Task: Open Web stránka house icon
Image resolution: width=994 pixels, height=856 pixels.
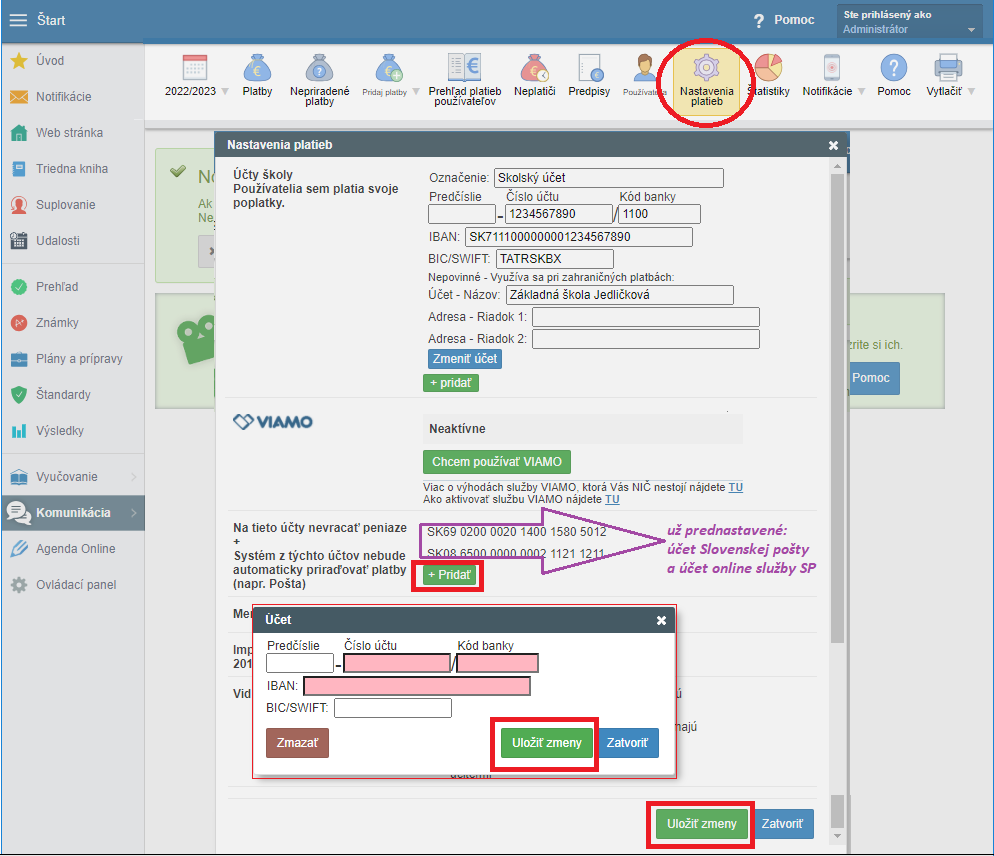Action: (x=19, y=133)
